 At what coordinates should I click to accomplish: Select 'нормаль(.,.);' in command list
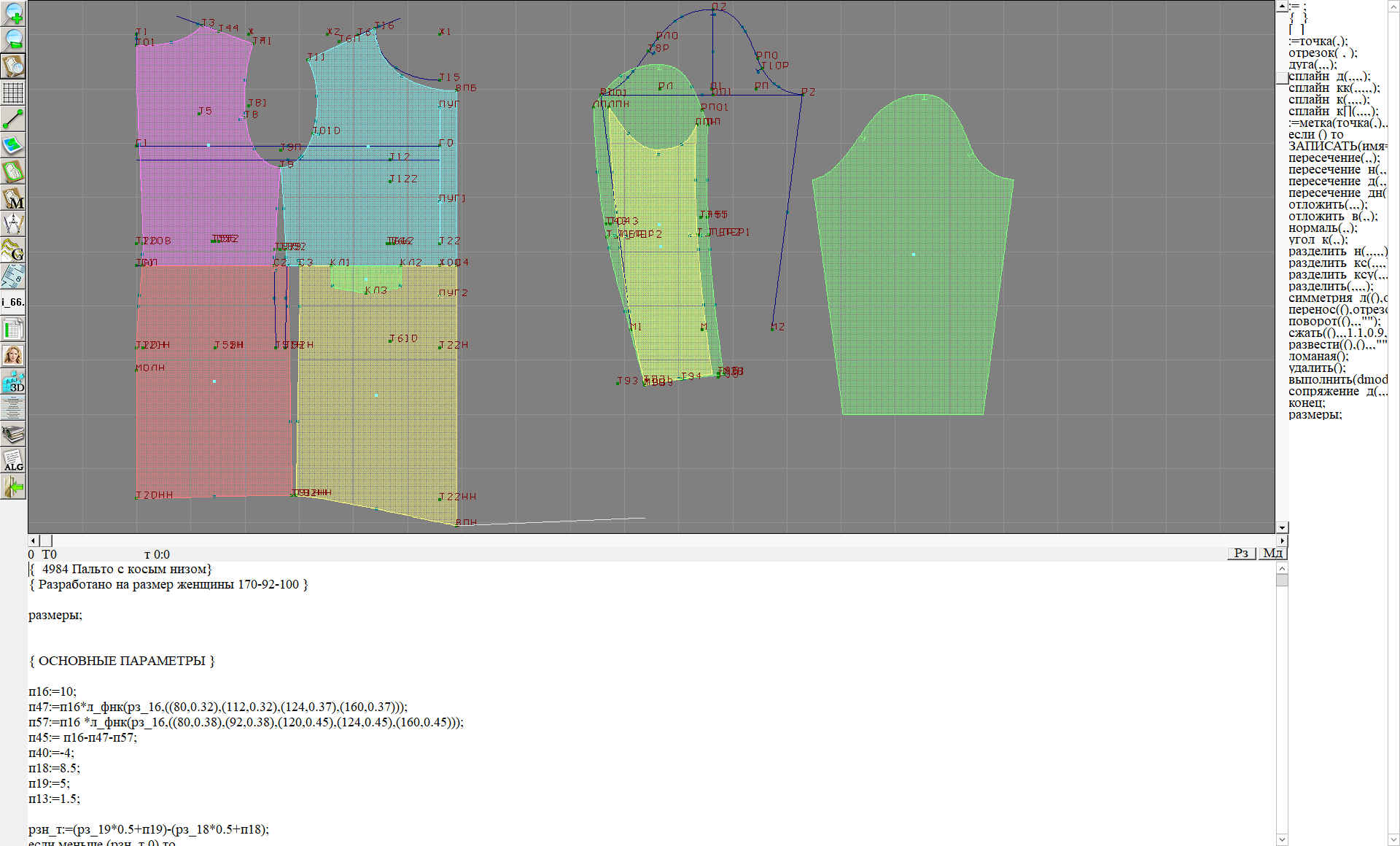pos(1322,228)
